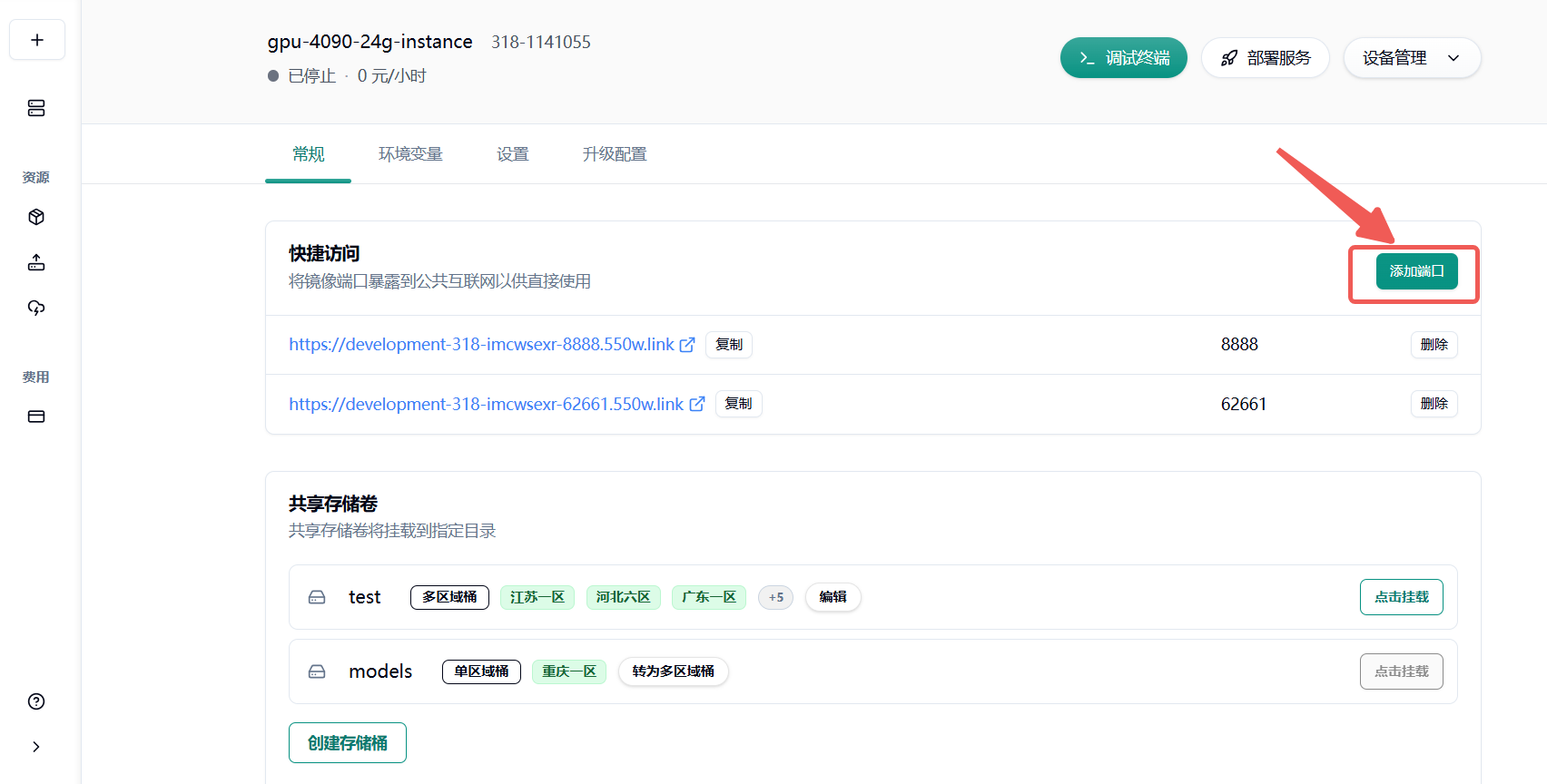Mount the test storage volume via 点击挂载
The width and height of the screenshot is (1547, 784).
(1401, 597)
